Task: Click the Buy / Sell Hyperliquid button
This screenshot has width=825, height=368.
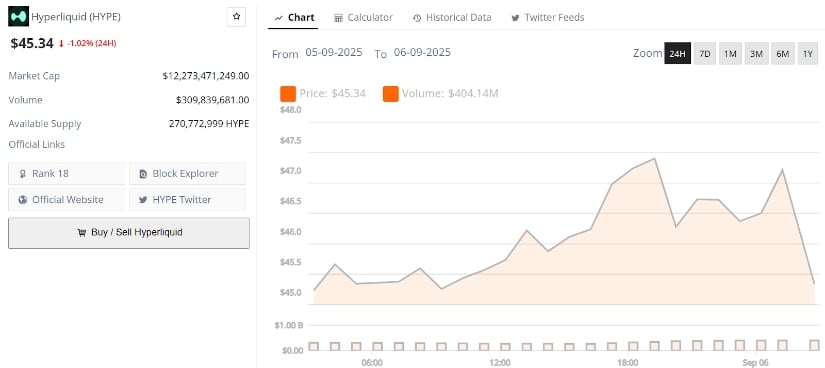Action: coord(129,233)
